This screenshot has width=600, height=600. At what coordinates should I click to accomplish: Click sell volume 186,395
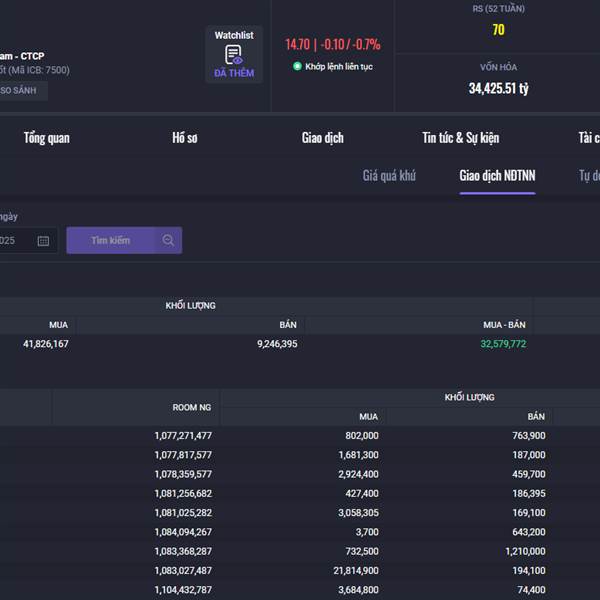[529, 494]
